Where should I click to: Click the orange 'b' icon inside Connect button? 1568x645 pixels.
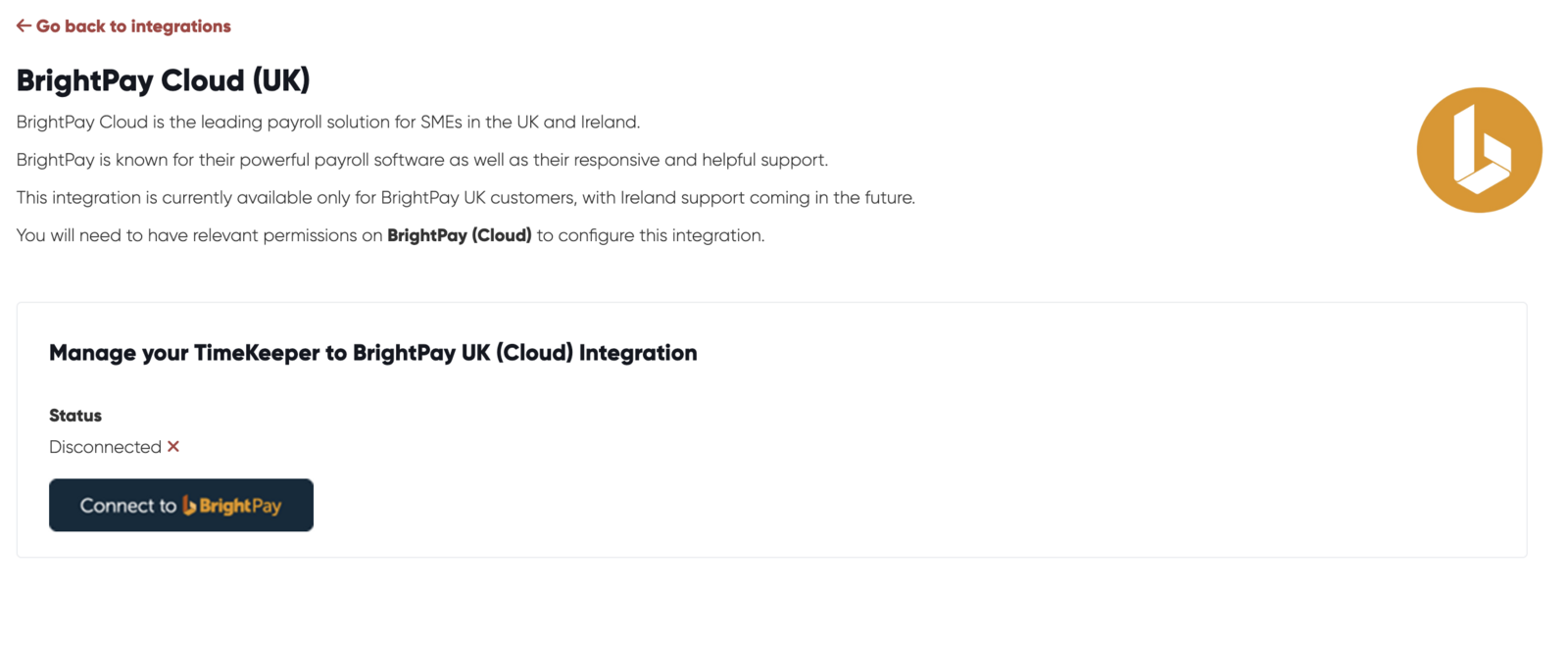pyautogui.click(x=189, y=505)
